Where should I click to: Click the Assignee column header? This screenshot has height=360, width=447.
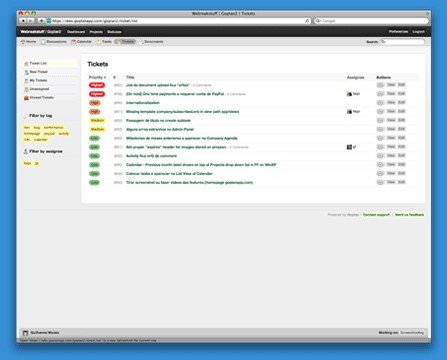355,77
